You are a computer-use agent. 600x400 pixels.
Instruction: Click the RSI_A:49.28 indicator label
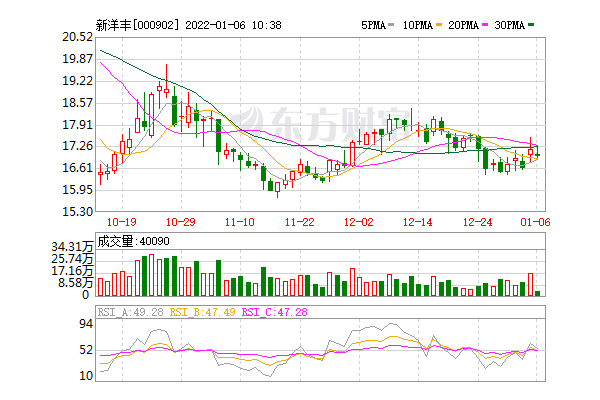click(x=128, y=312)
